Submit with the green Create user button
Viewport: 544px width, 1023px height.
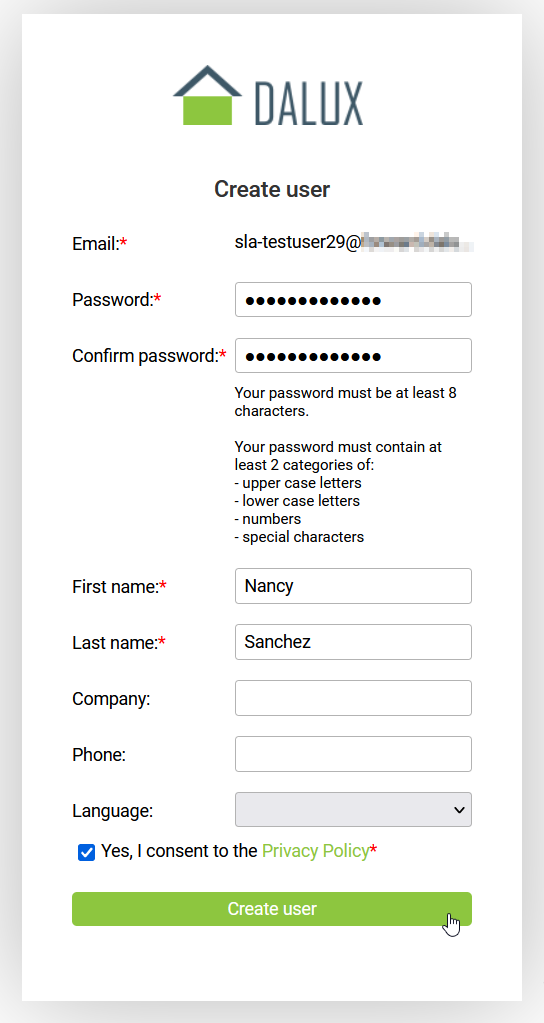[x=271, y=909]
